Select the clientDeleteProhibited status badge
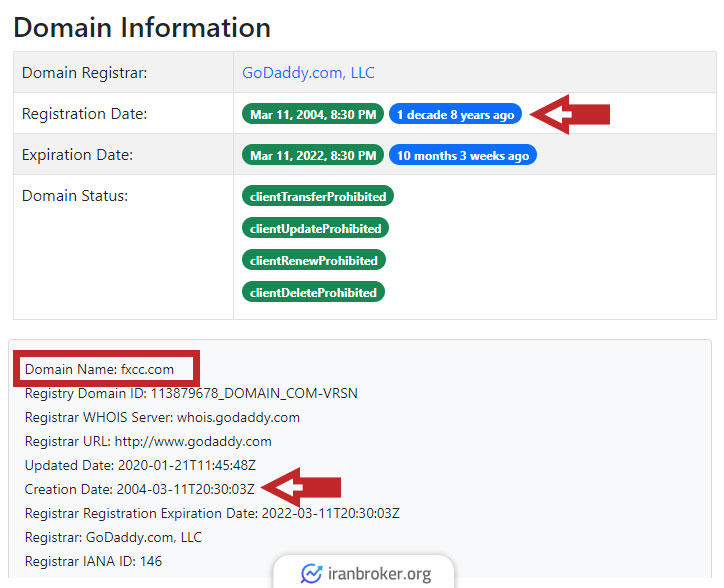724x588 pixels. [313, 293]
